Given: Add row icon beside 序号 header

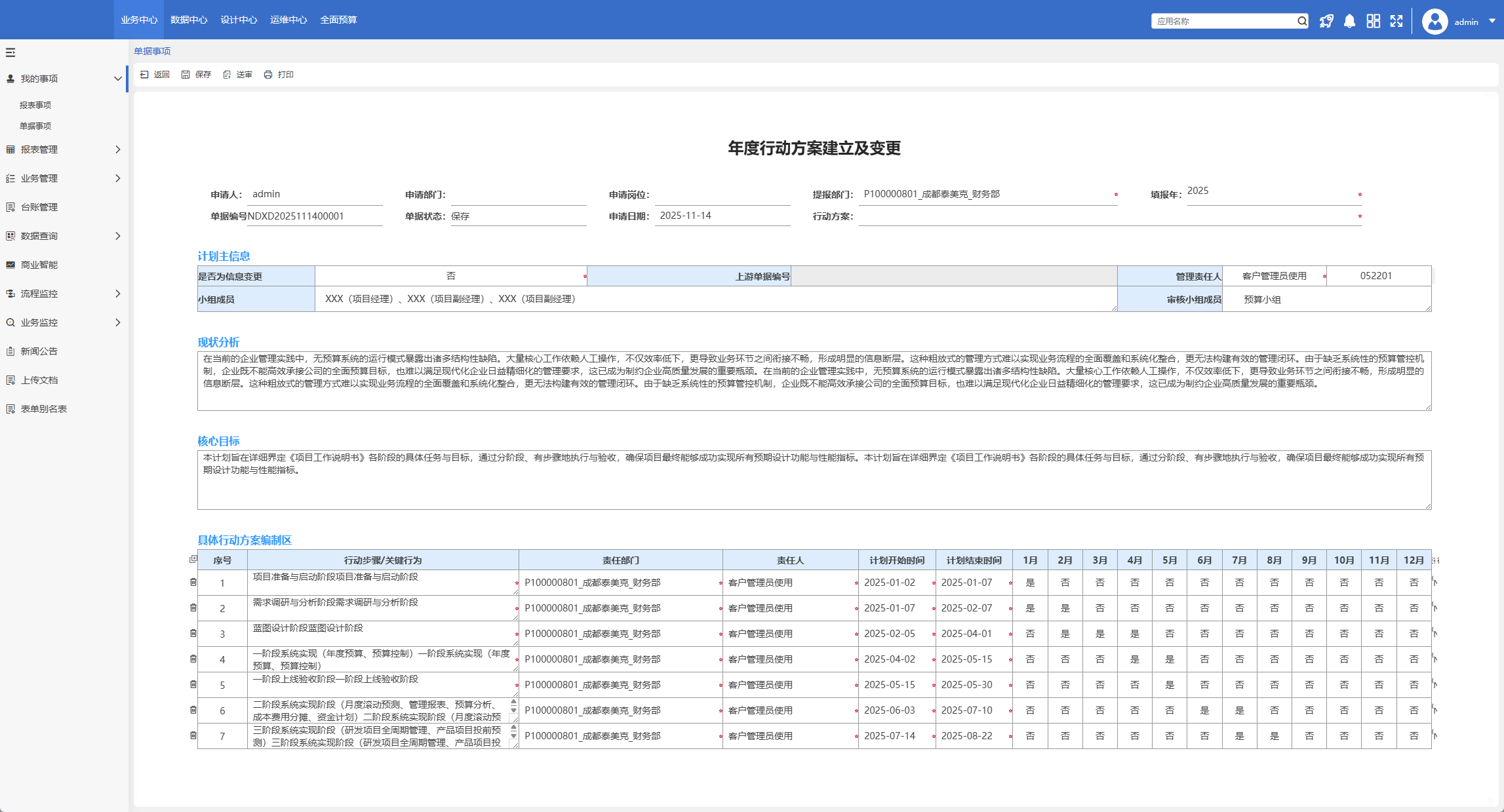Looking at the screenshot, I should click(193, 559).
